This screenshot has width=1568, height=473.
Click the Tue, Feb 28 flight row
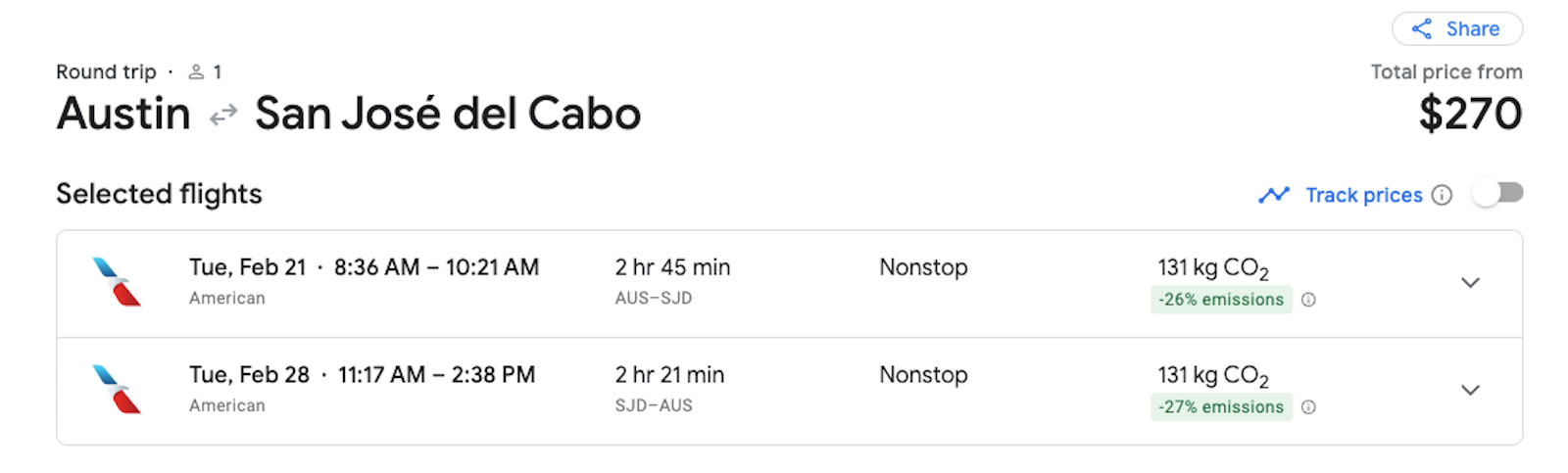pos(789,392)
